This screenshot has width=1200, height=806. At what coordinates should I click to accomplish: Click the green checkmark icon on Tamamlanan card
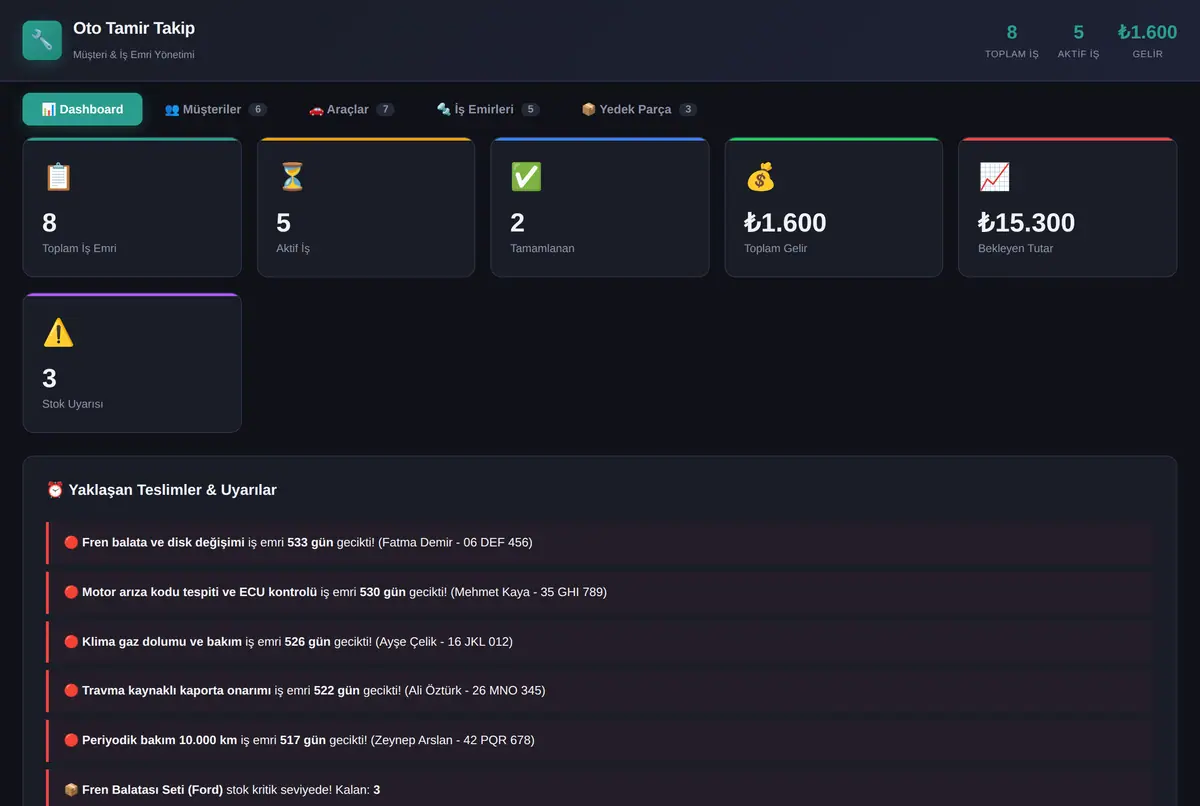(526, 178)
